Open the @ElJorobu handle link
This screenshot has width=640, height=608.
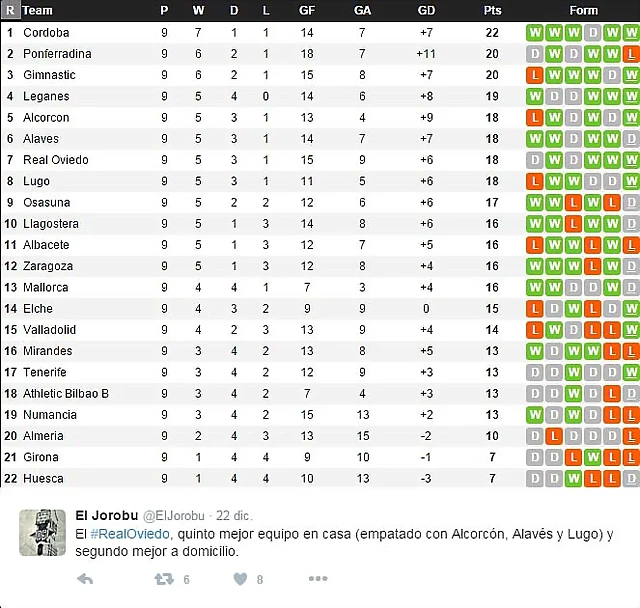point(173,516)
